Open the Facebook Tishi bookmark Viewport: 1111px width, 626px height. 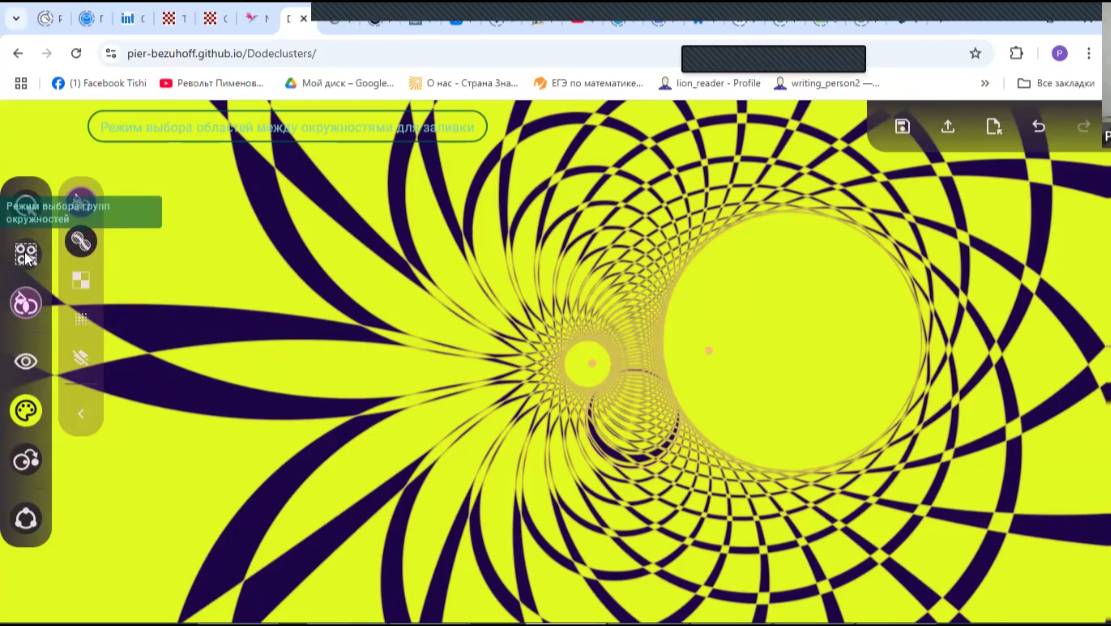(98, 83)
